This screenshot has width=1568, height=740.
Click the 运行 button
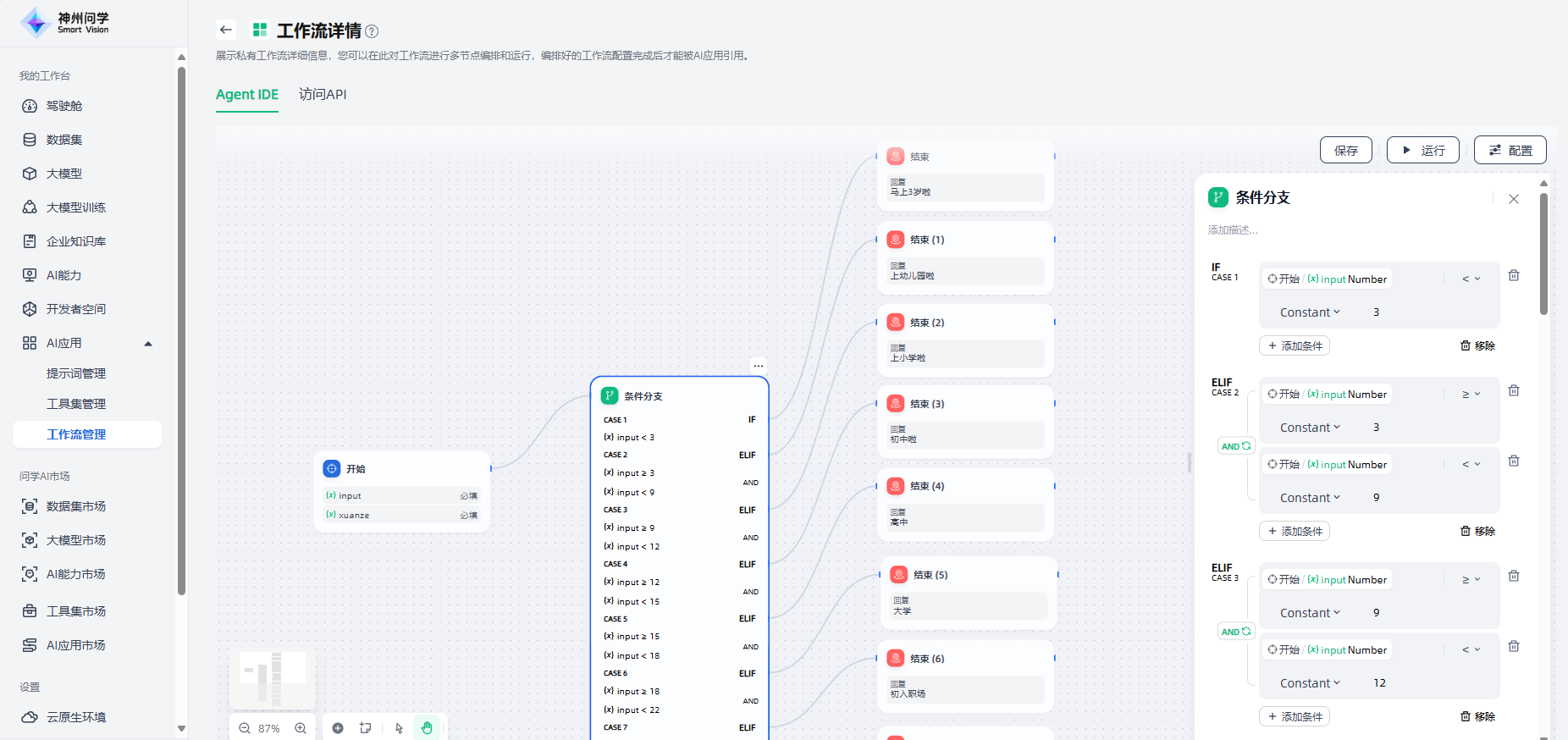click(1422, 150)
